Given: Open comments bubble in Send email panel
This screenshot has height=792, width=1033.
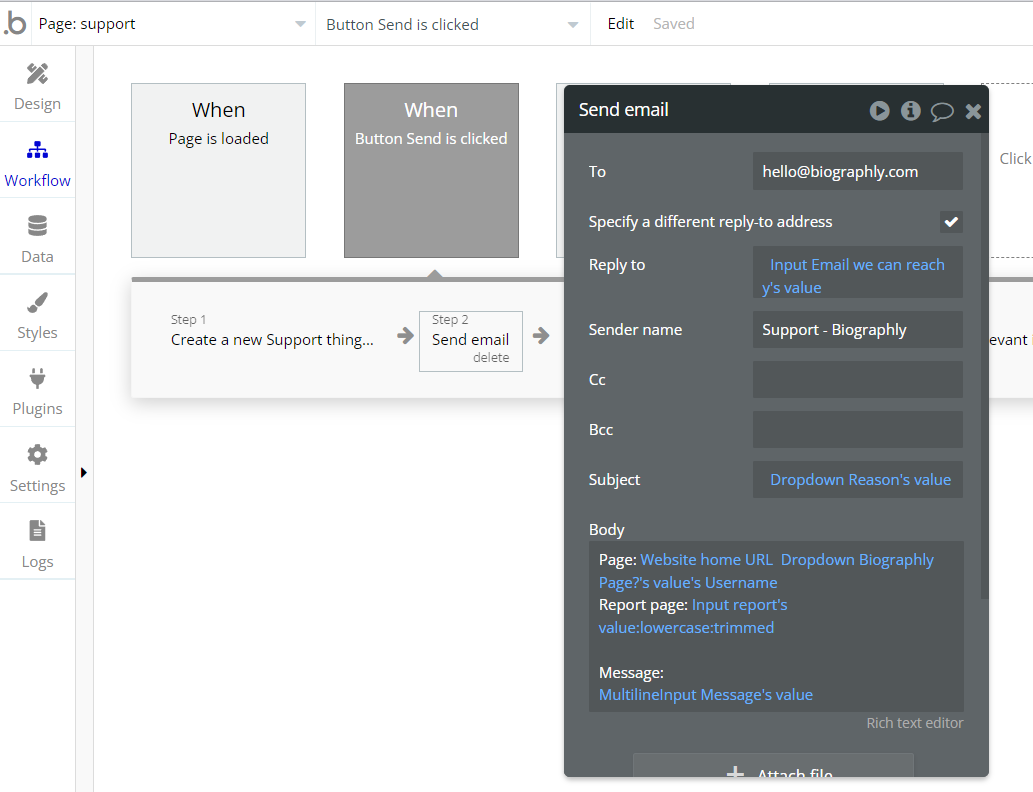Looking at the screenshot, I should pyautogui.click(x=942, y=111).
